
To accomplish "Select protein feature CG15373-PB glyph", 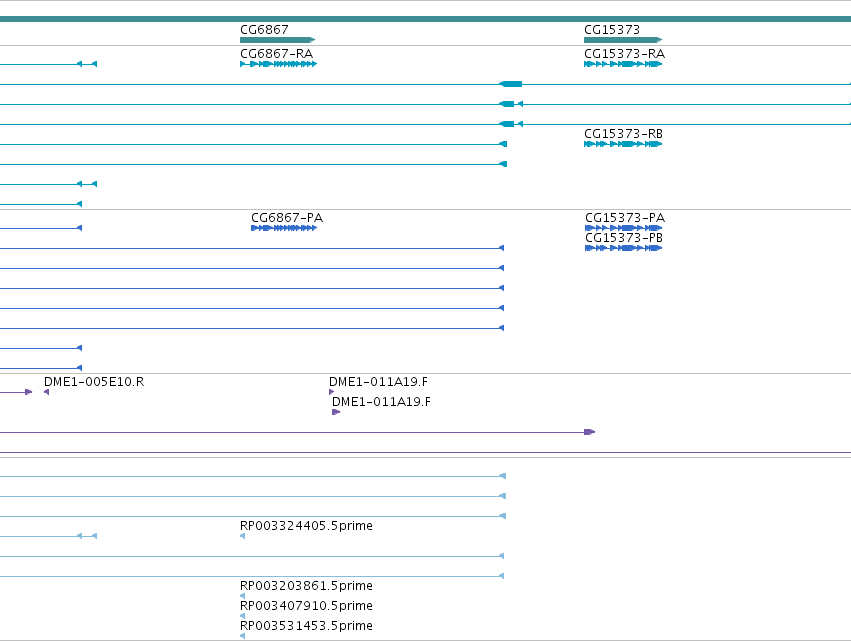I will point(624,248).
